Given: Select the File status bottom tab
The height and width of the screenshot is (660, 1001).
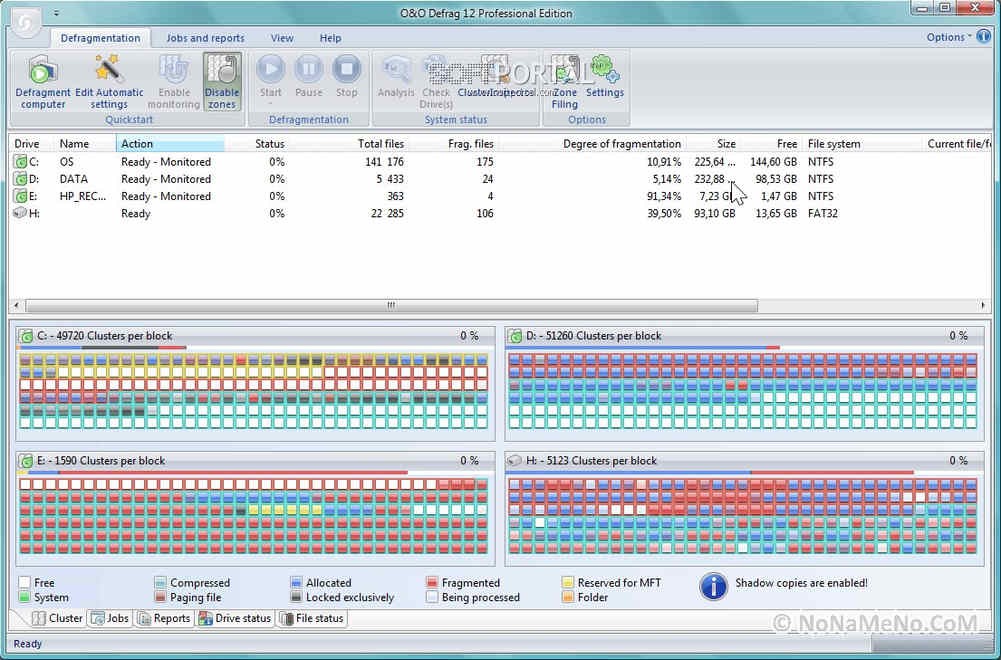Looking at the screenshot, I should 312,618.
